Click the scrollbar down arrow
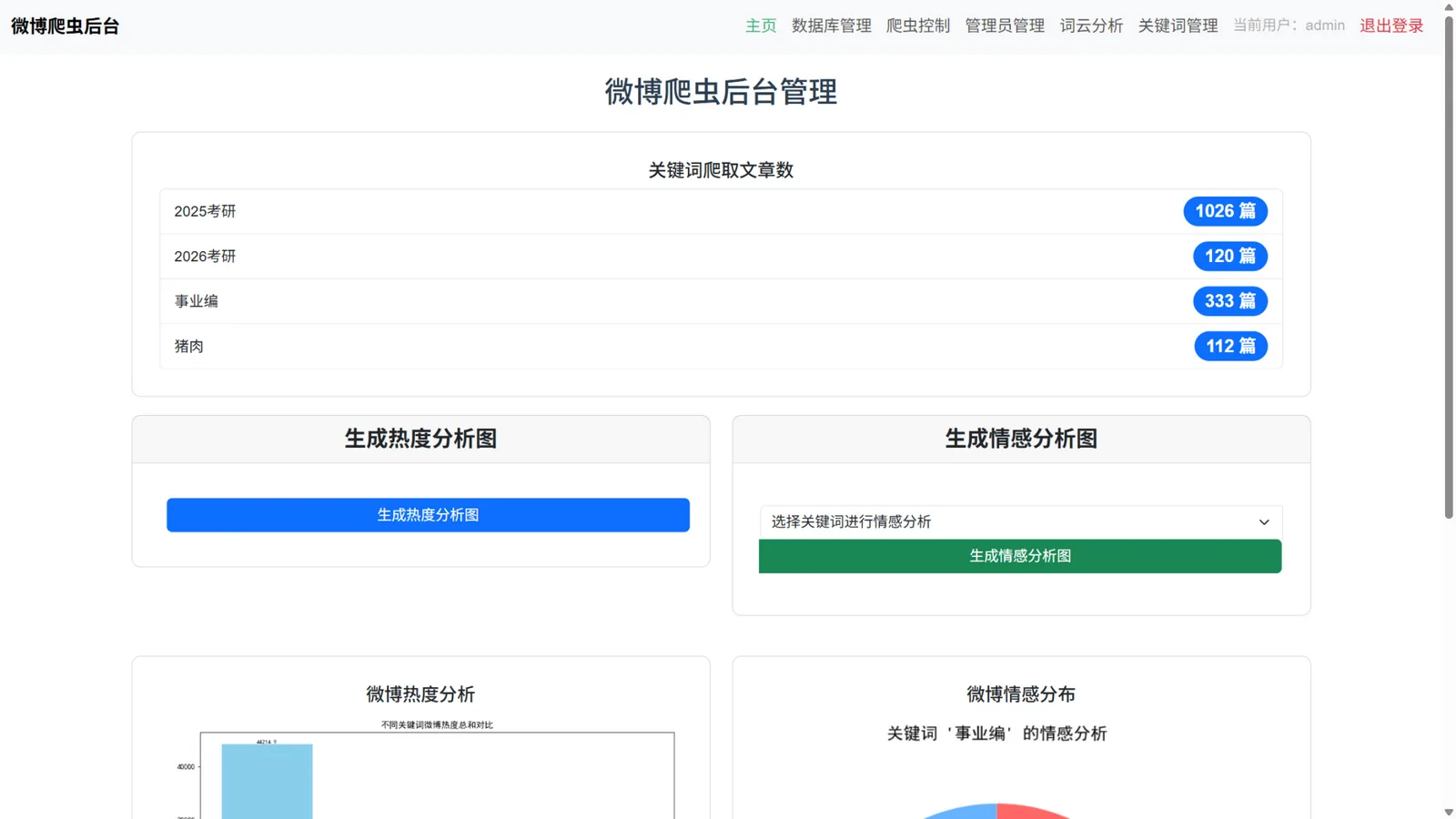The height and width of the screenshot is (819, 1456). [1449, 812]
